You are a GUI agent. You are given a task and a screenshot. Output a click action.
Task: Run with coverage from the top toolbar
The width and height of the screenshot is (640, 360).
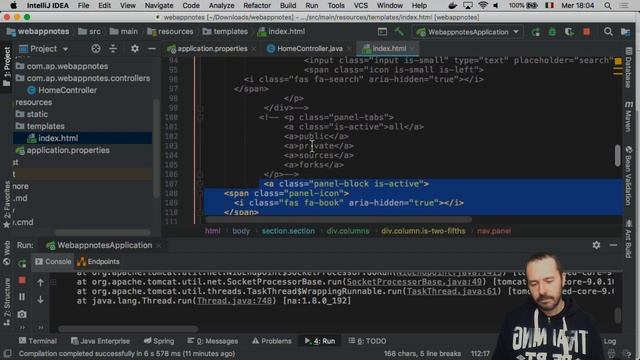[x=569, y=32]
